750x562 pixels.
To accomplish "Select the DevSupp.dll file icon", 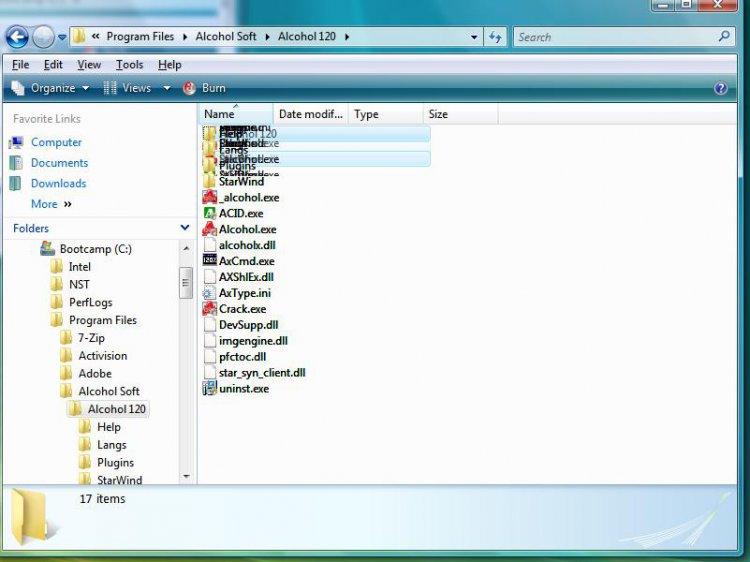I will tap(210, 325).
